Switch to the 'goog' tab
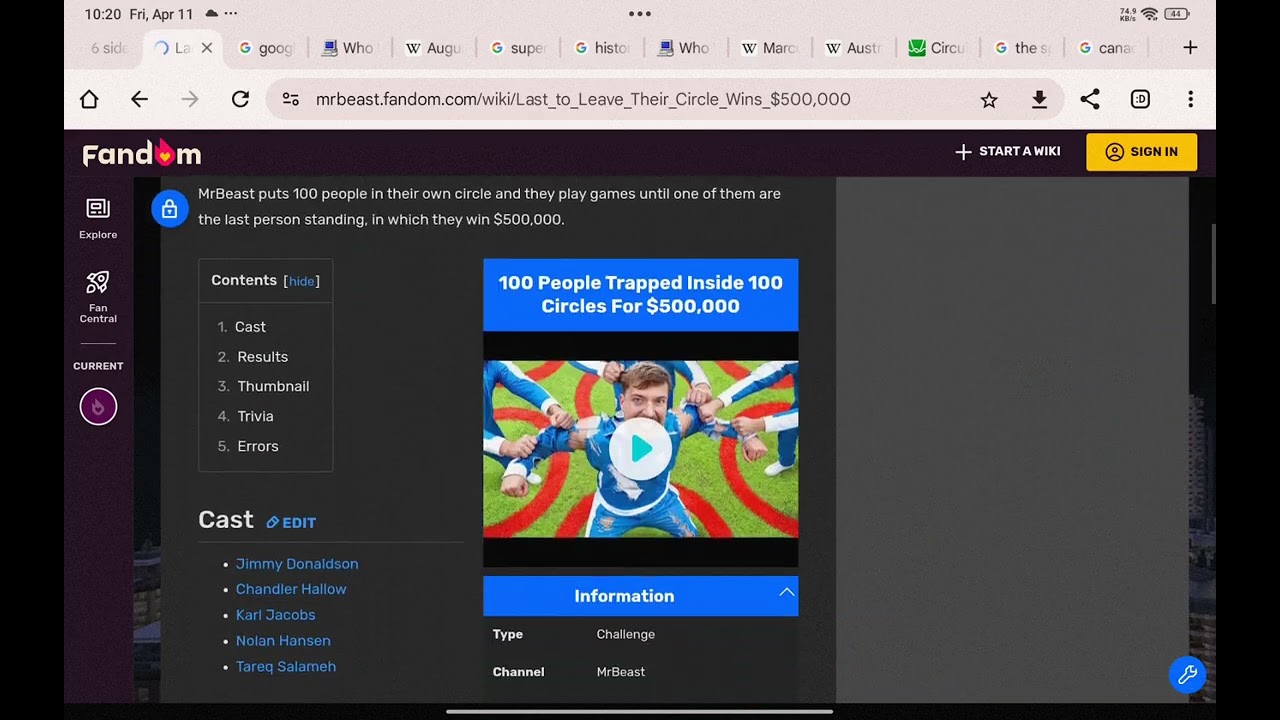Screen dimensions: 1280x720 point(266,47)
